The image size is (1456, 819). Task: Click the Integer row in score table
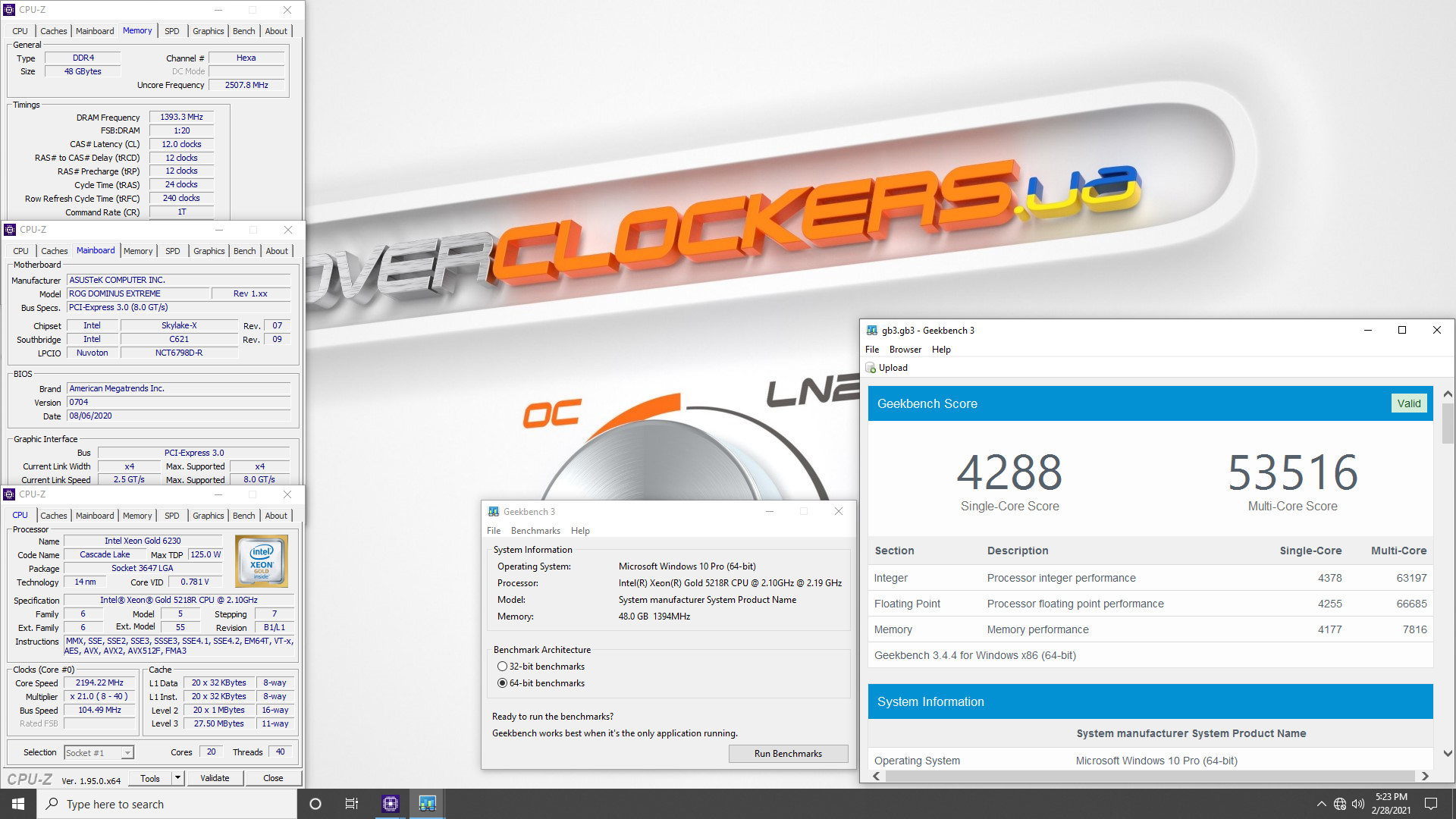pyautogui.click(x=1150, y=578)
